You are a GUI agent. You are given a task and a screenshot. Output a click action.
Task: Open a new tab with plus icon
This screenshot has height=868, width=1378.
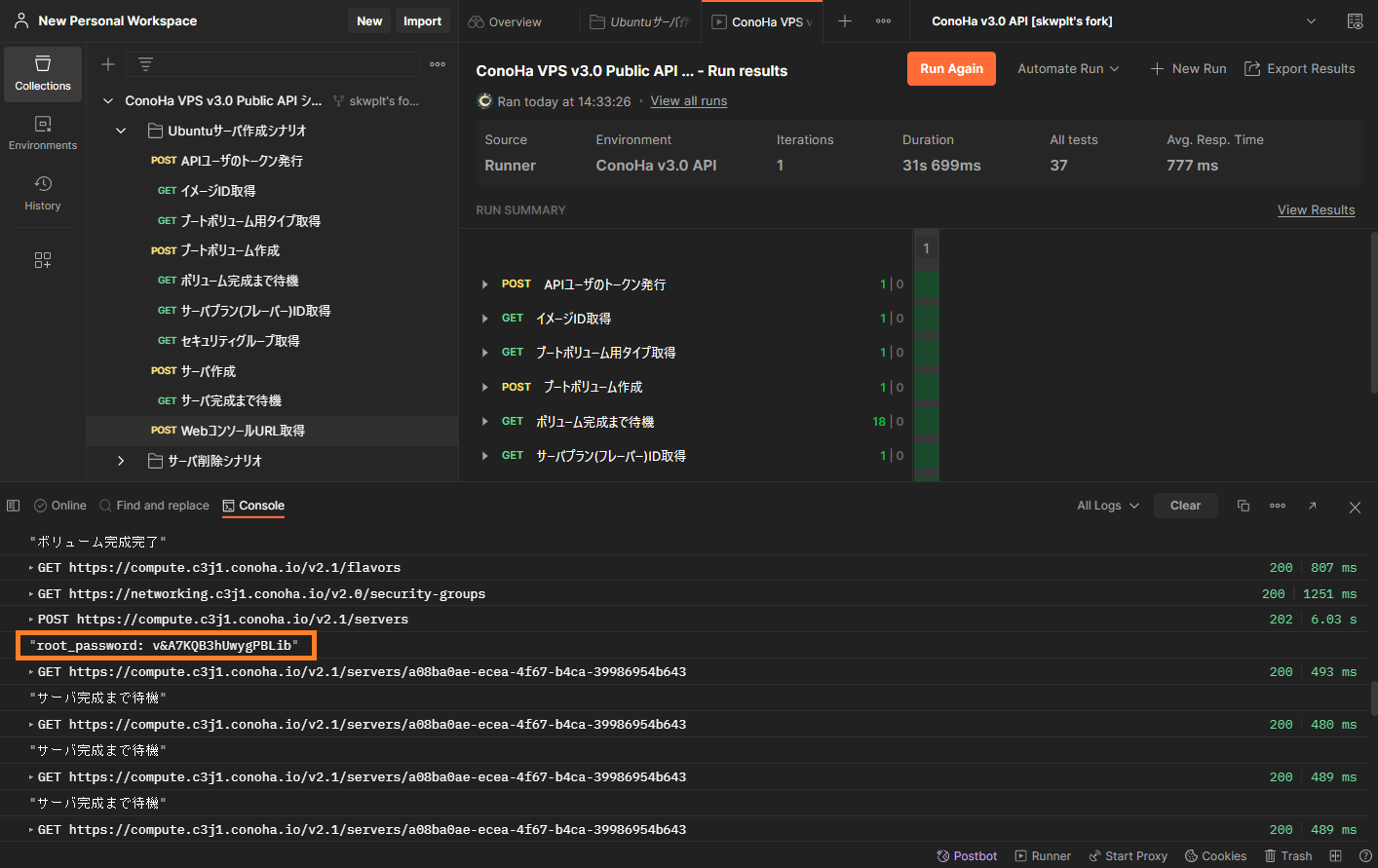[845, 21]
